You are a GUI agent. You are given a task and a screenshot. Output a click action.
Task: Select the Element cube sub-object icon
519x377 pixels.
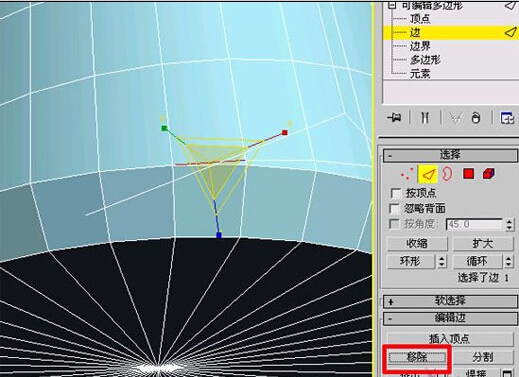[489, 174]
